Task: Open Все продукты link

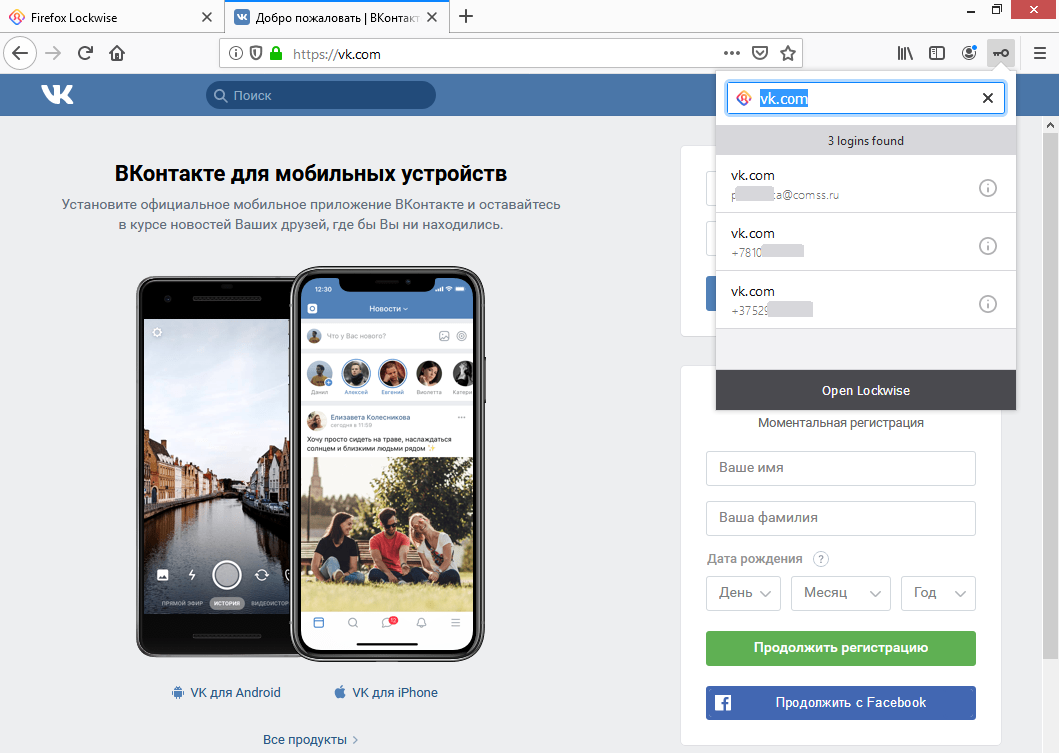Action: (x=310, y=739)
